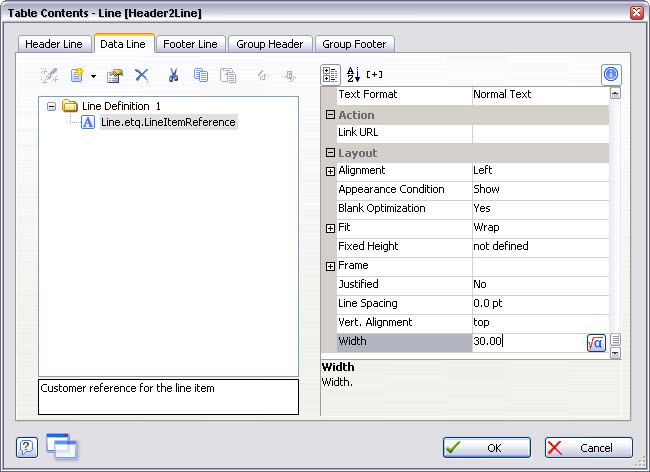This screenshot has height=472, width=650.
Task: Click the No value for Justified
Action: tap(541, 285)
